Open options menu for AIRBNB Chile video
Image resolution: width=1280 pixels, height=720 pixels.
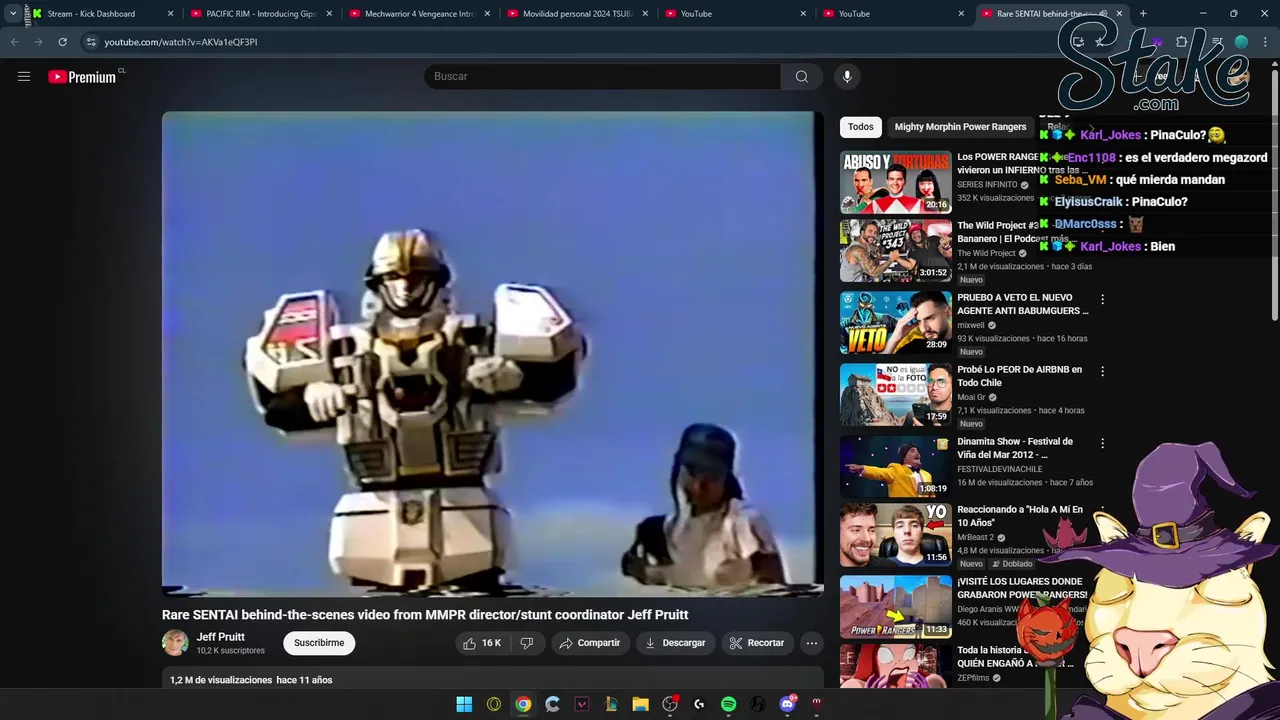(1102, 371)
